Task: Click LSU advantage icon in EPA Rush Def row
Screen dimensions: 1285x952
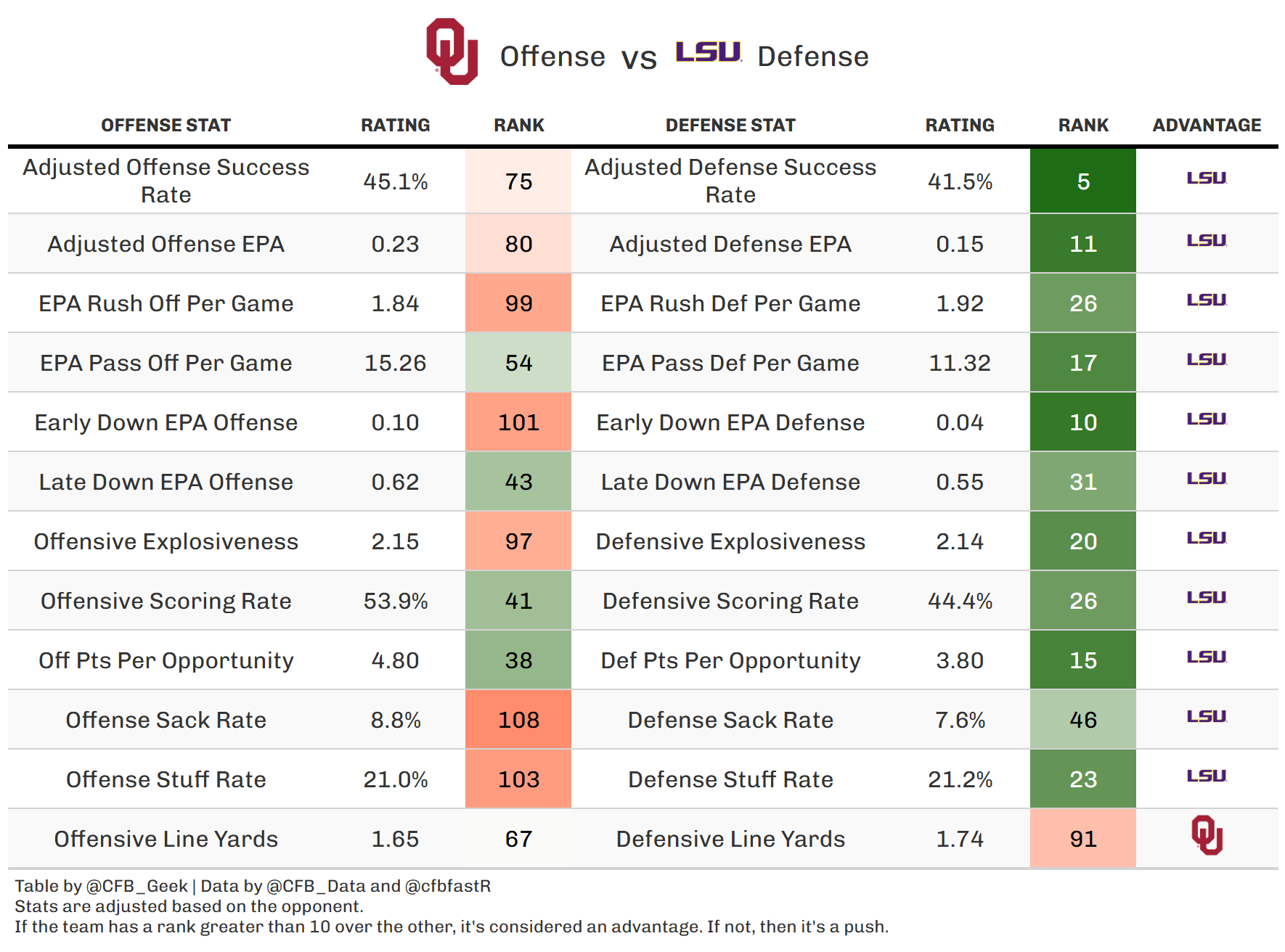Action: (x=1207, y=300)
